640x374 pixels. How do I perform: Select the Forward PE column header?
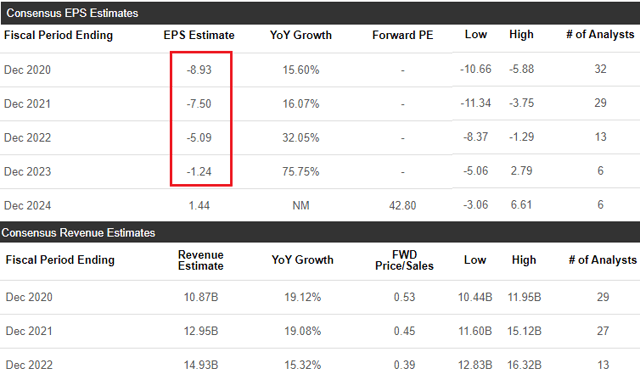[x=402, y=35]
